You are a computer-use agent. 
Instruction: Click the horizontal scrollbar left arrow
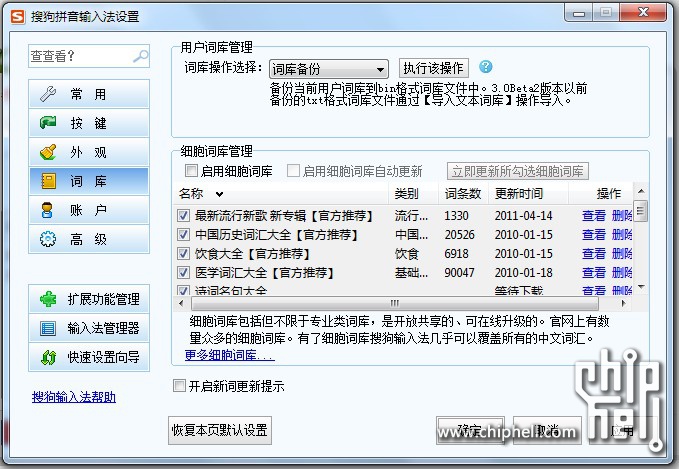pos(181,303)
